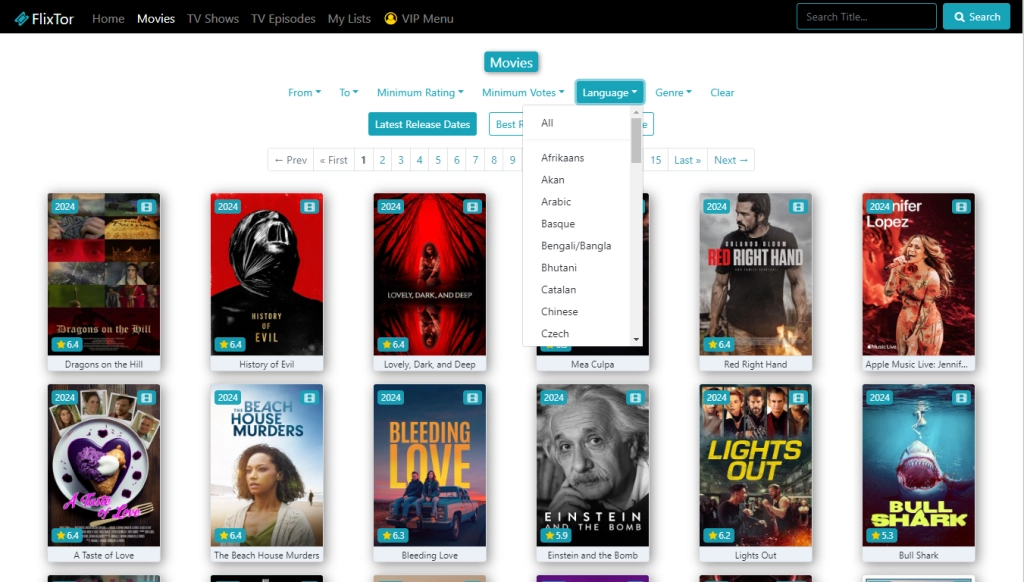Image resolution: width=1024 pixels, height=582 pixels.
Task: Open The Beach House Murders title link
Action: [266, 555]
